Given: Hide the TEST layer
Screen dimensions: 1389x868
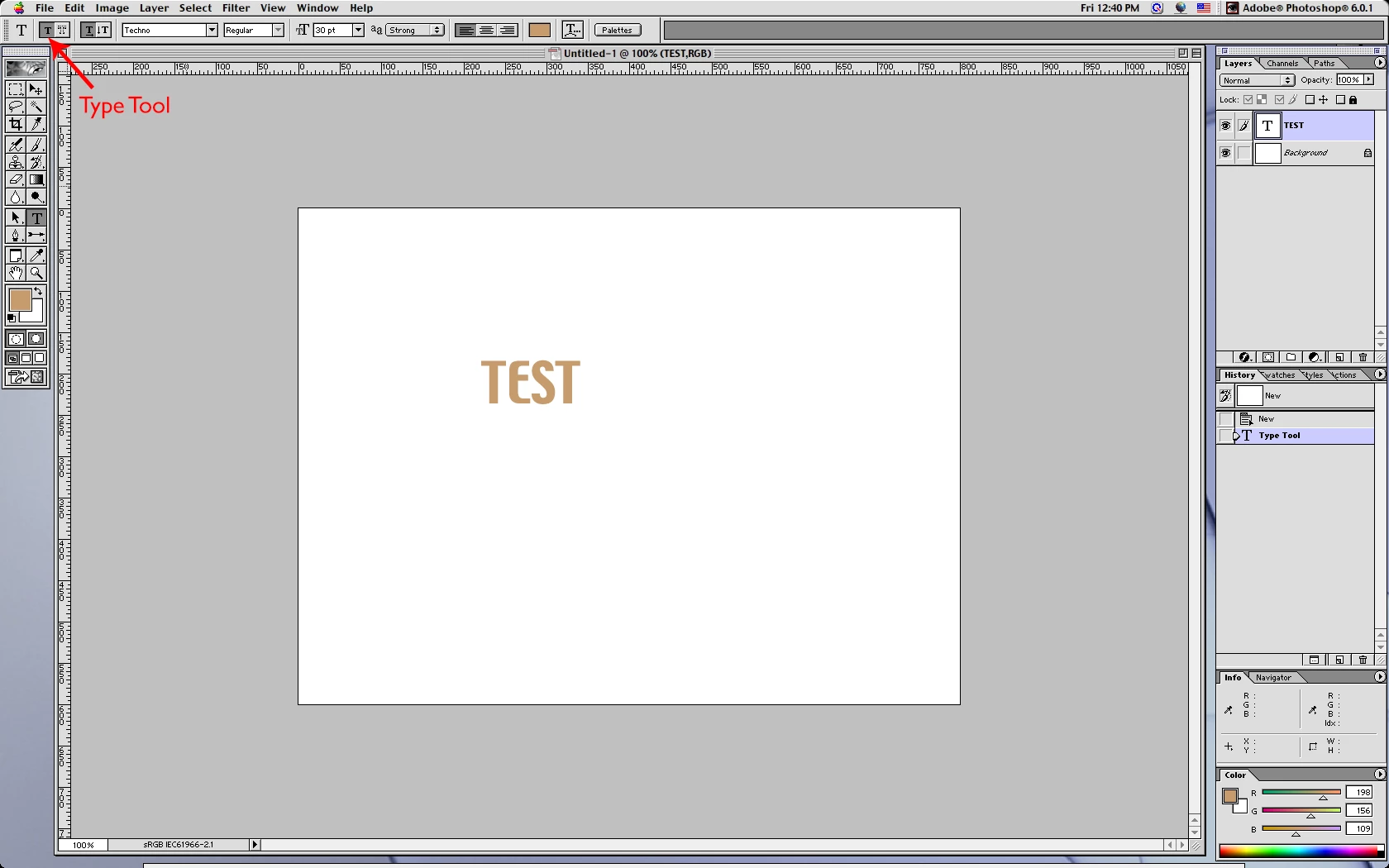Looking at the screenshot, I should (x=1225, y=126).
